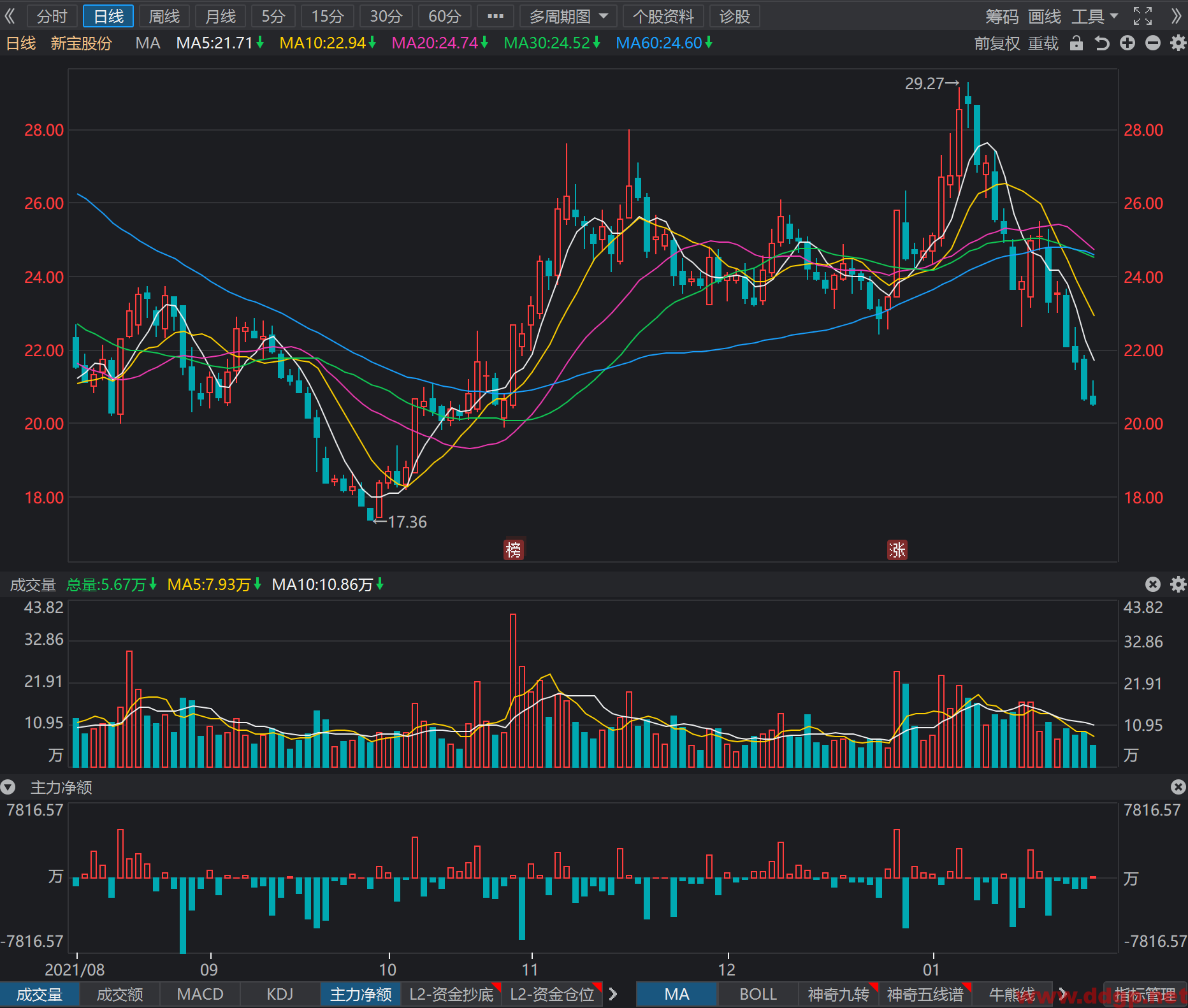
Task: Open 画线 drawing tools
Action: point(1045,16)
